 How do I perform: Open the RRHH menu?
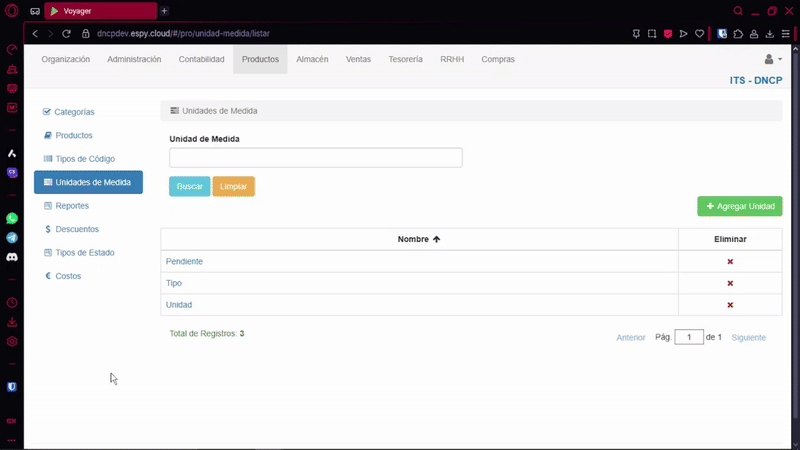coord(452,59)
